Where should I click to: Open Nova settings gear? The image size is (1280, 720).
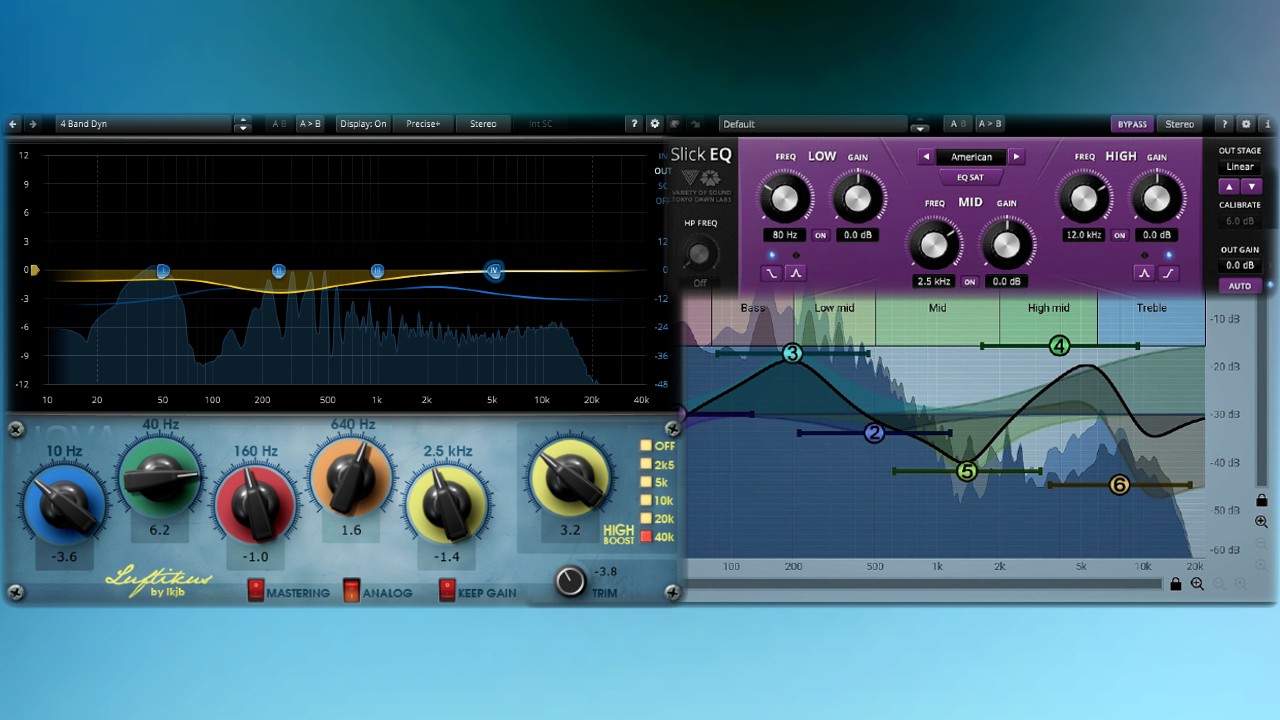pyautogui.click(x=655, y=124)
